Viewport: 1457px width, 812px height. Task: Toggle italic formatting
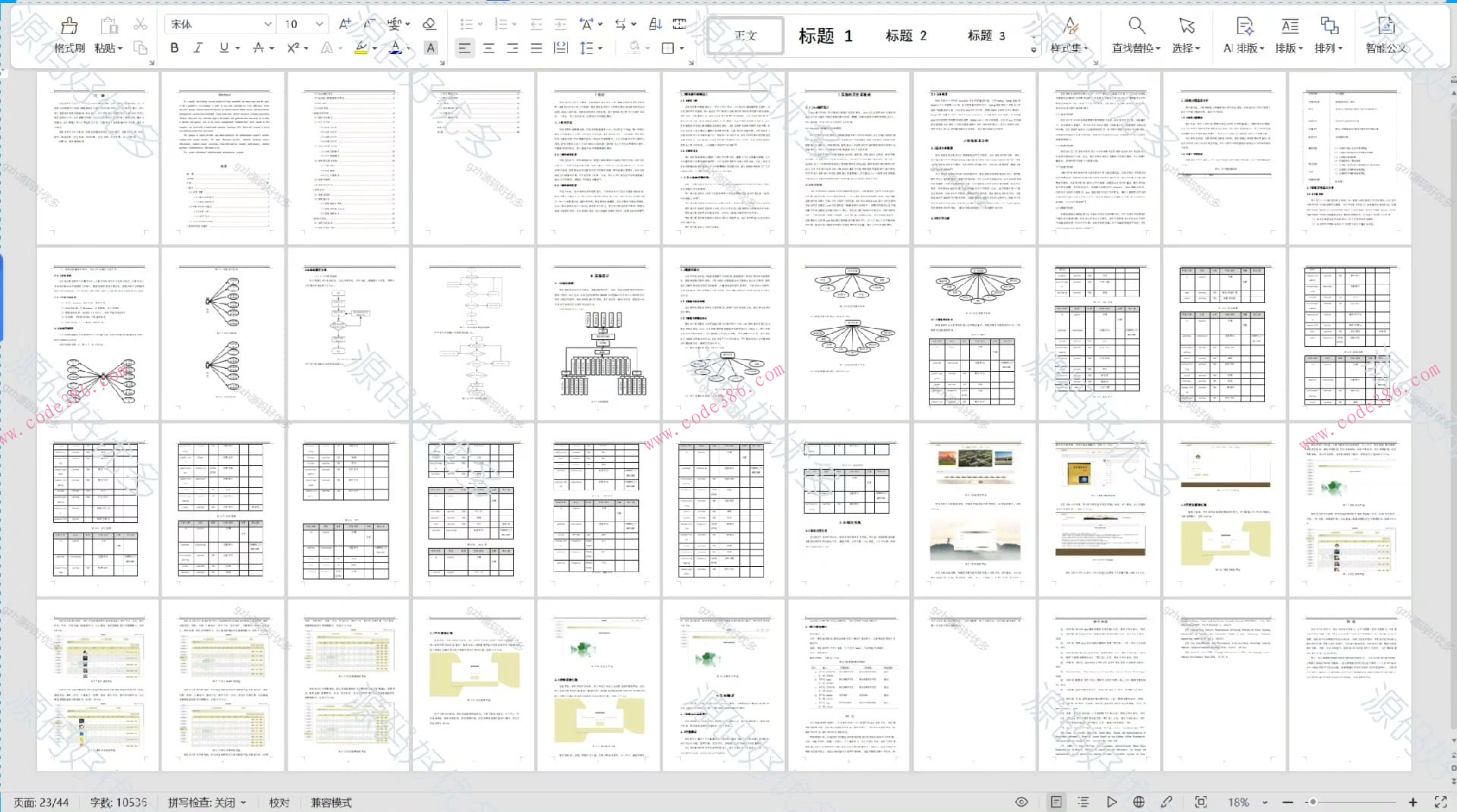198,48
